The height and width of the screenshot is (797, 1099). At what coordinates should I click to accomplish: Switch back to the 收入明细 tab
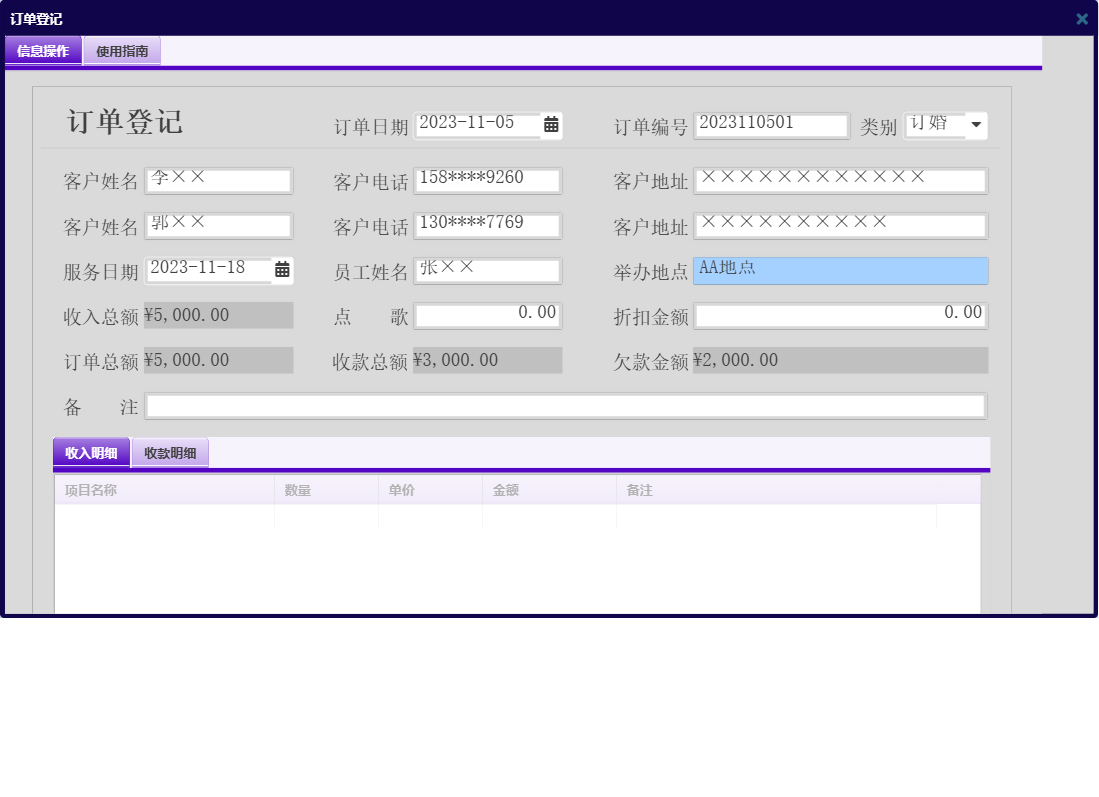[x=92, y=452]
